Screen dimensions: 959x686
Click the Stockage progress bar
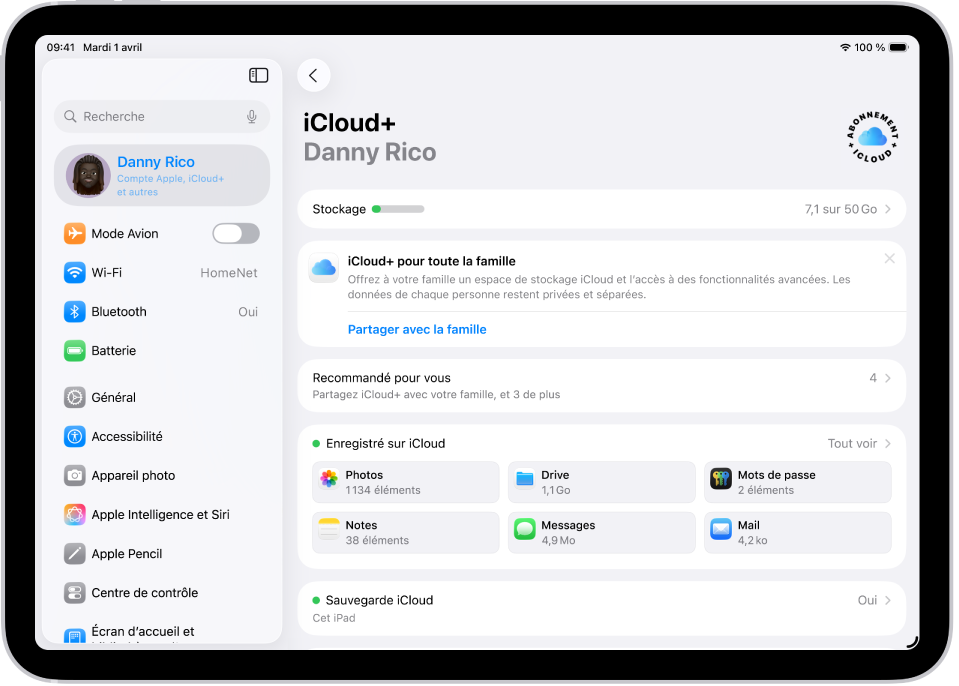396,209
